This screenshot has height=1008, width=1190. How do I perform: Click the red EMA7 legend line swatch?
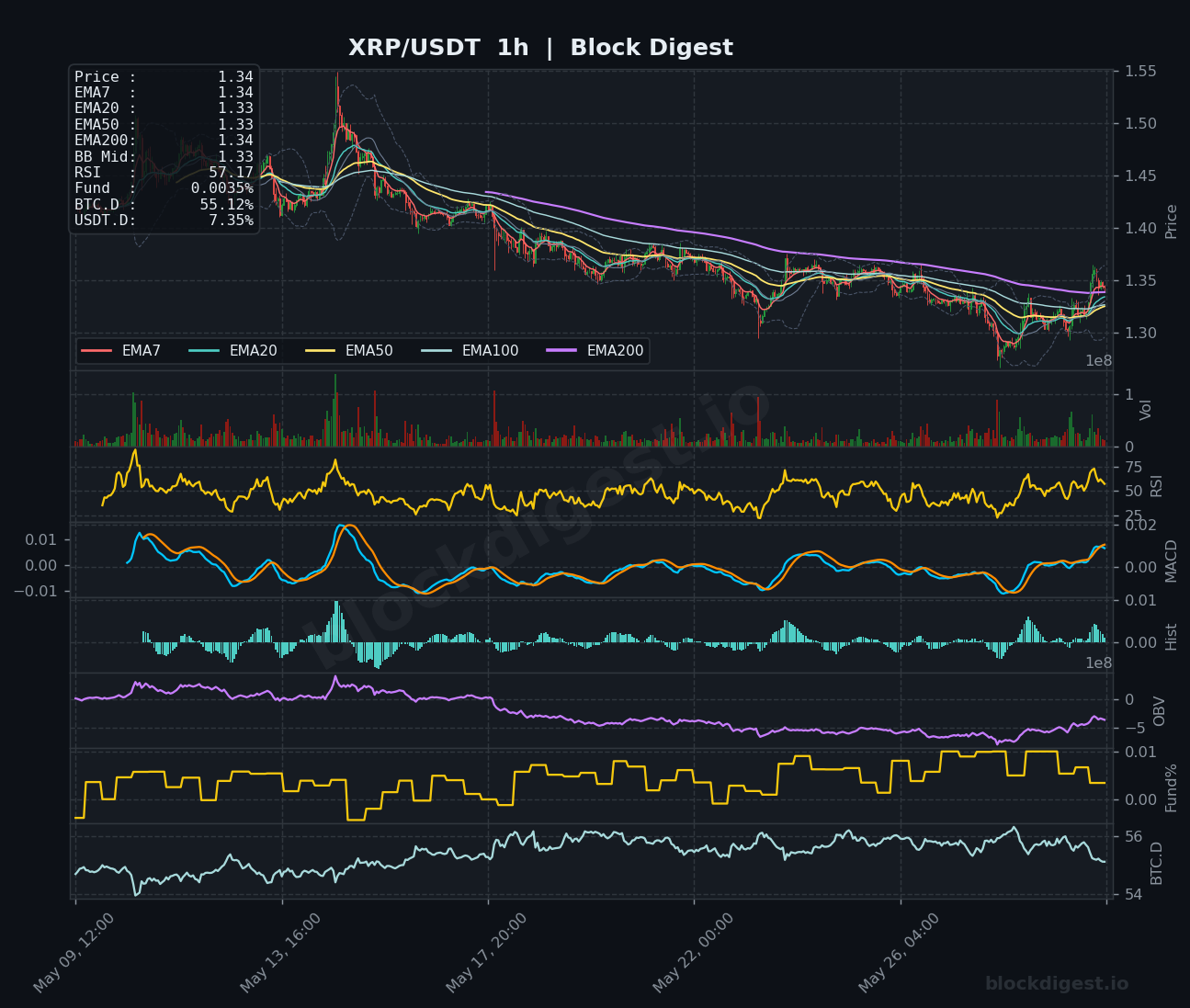(96, 351)
